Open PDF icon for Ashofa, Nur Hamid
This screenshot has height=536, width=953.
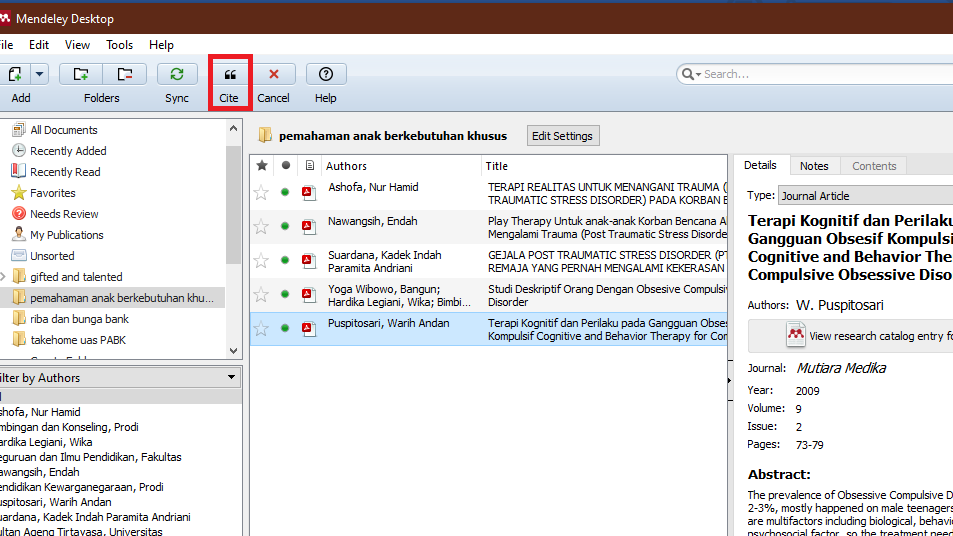(x=309, y=193)
